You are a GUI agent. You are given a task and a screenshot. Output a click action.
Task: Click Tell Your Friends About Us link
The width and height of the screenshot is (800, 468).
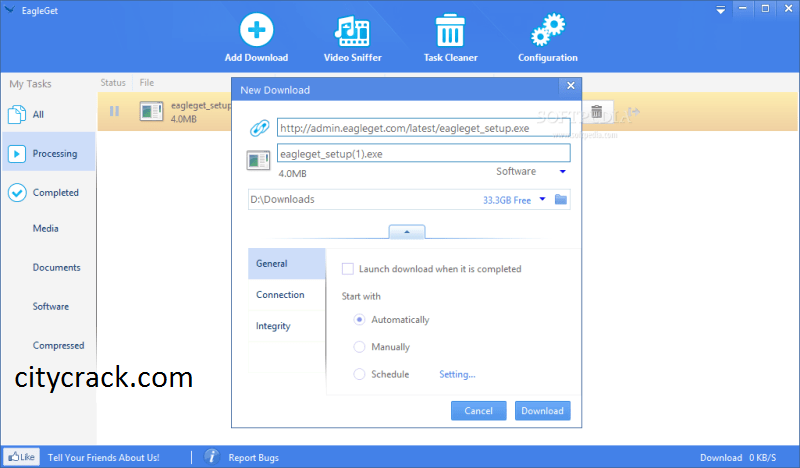pos(104,457)
